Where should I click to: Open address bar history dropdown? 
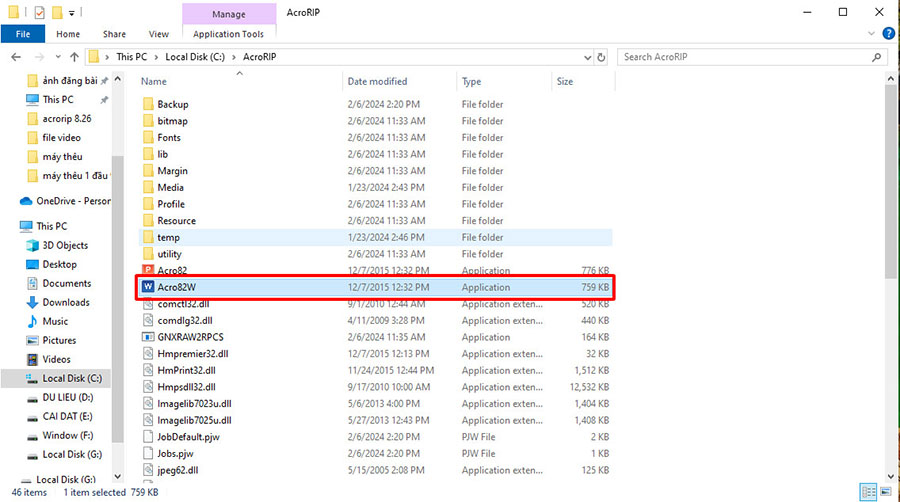587,57
